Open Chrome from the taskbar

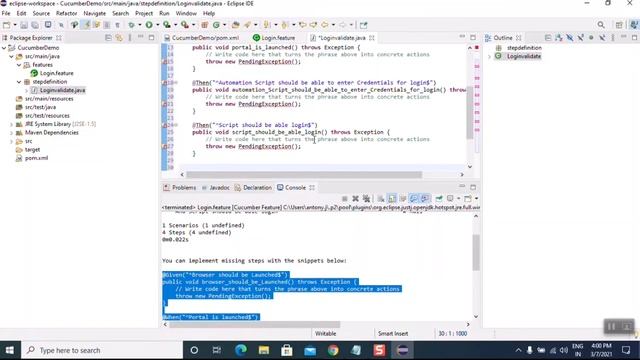tap(333, 350)
